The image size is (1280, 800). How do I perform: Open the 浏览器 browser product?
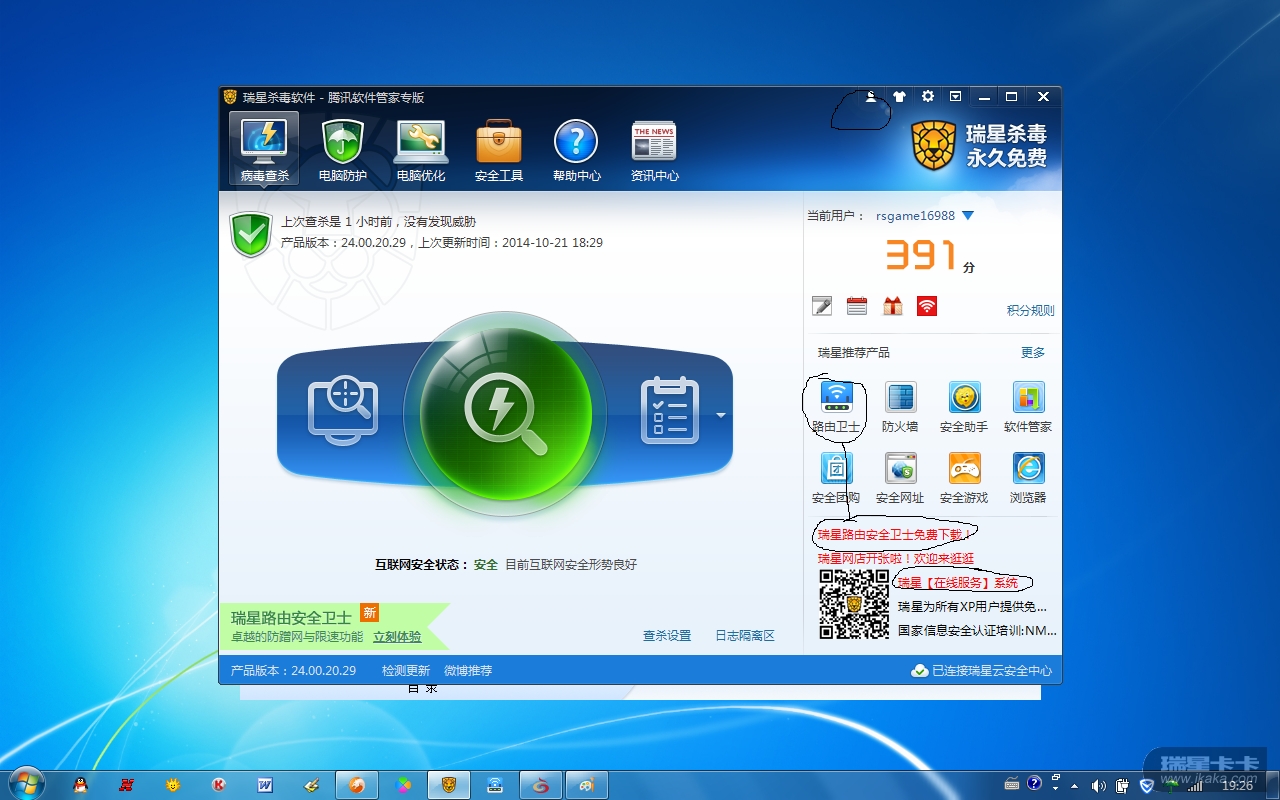(x=1028, y=478)
